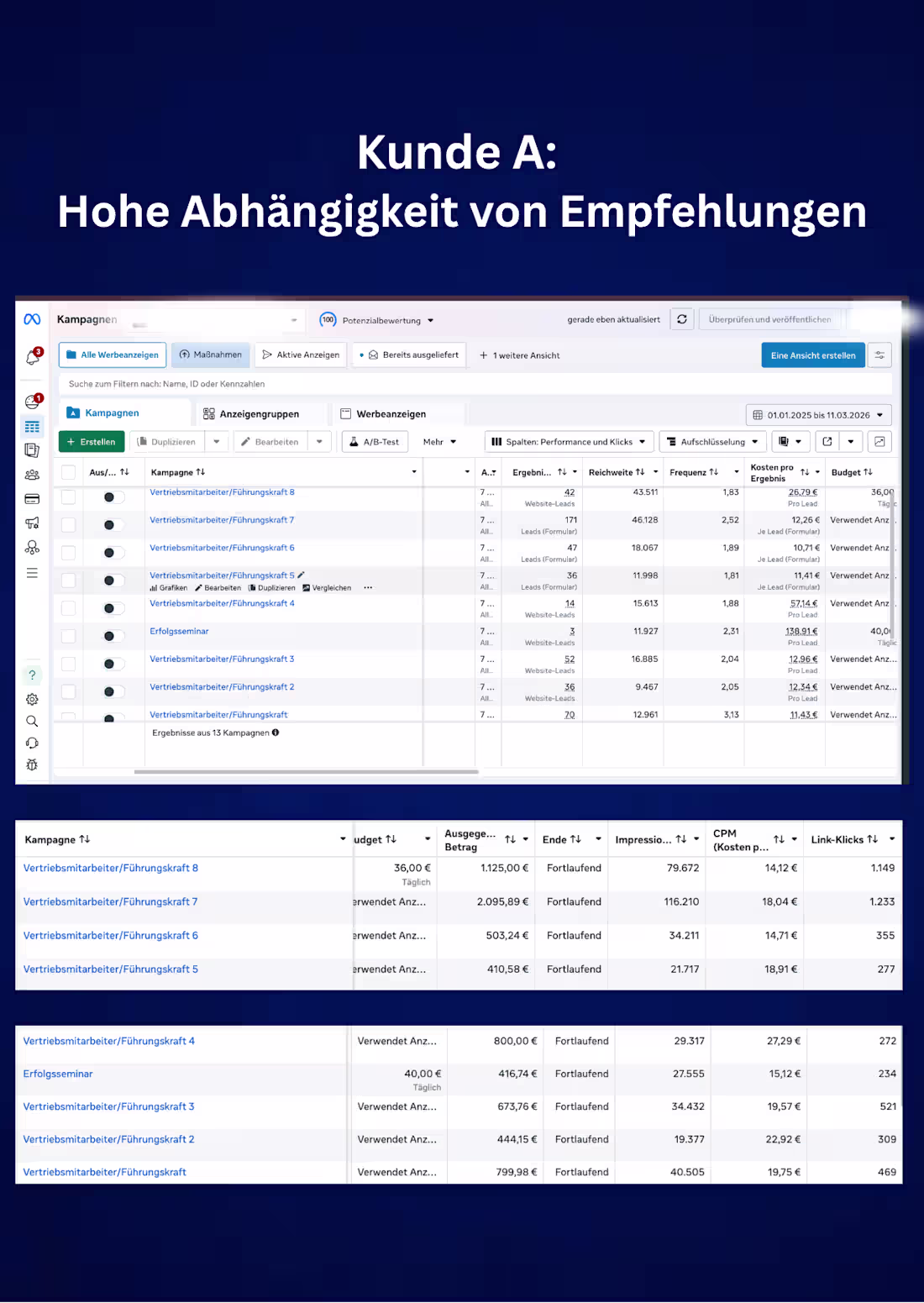Click the refresh icon next to aktualisiert
Viewport: 924px width, 1303px height.
pos(682,319)
